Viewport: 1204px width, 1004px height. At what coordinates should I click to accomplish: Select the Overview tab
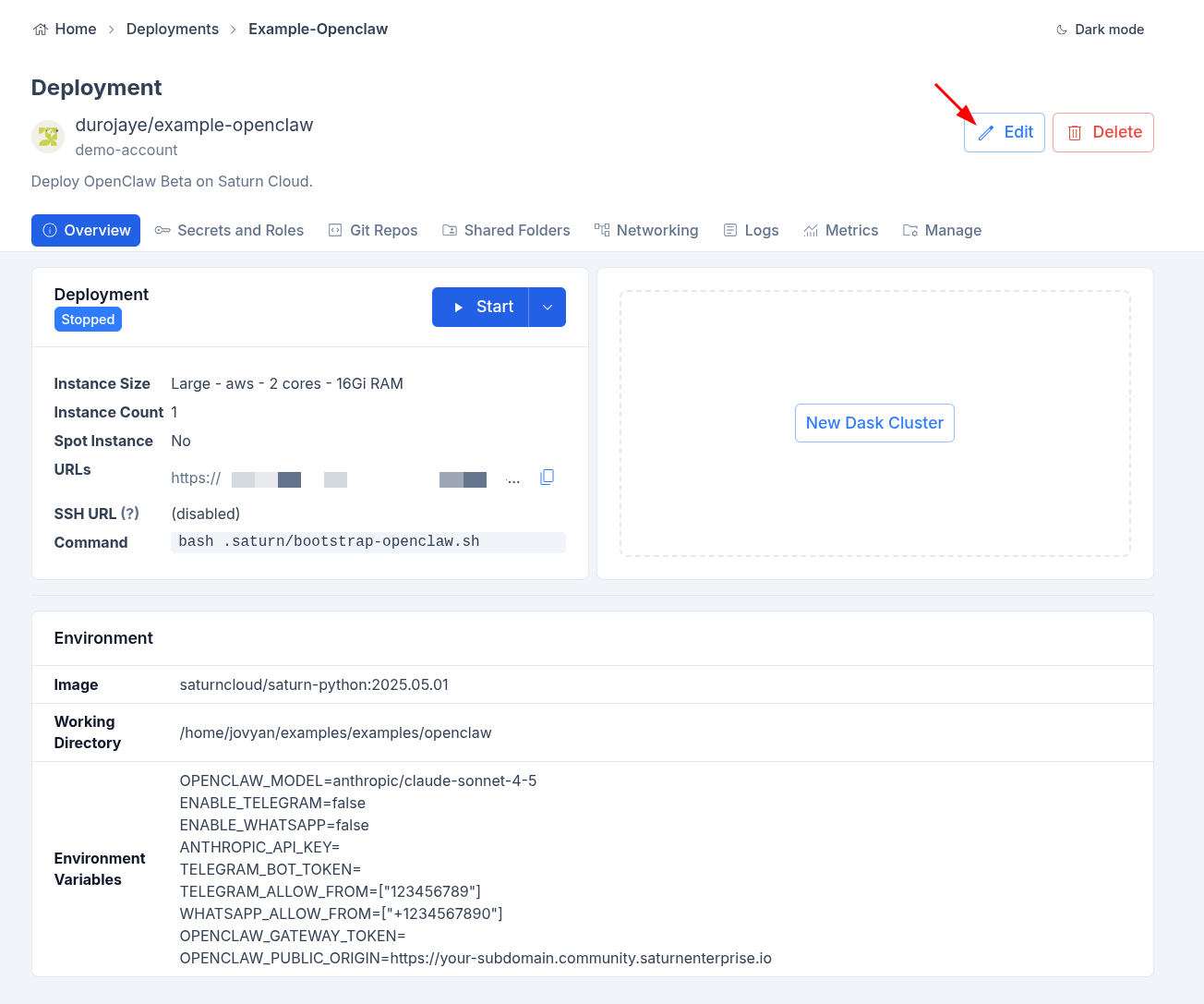click(x=86, y=231)
